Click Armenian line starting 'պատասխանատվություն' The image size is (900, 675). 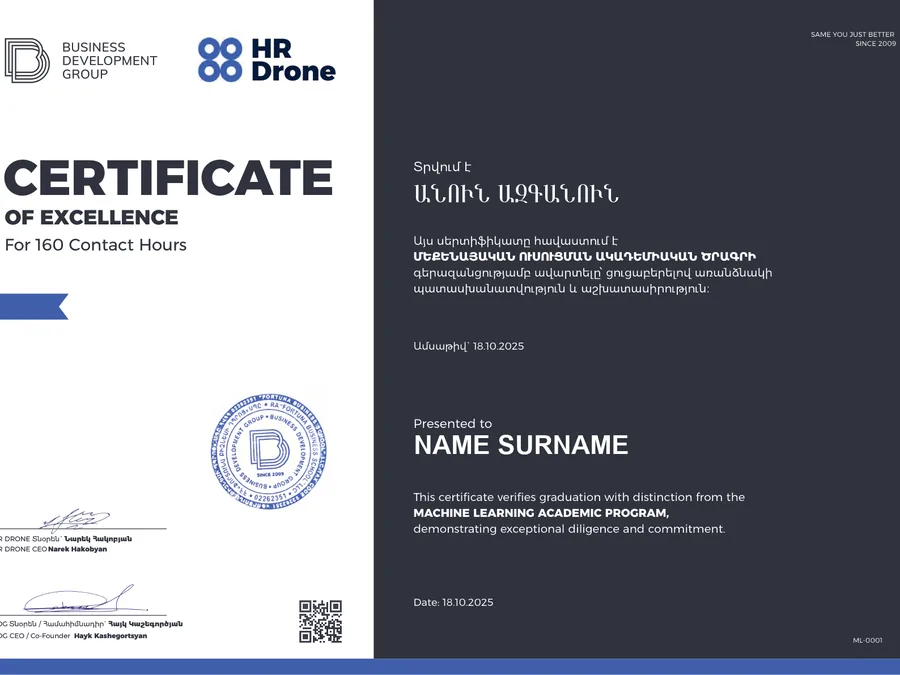(561, 289)
